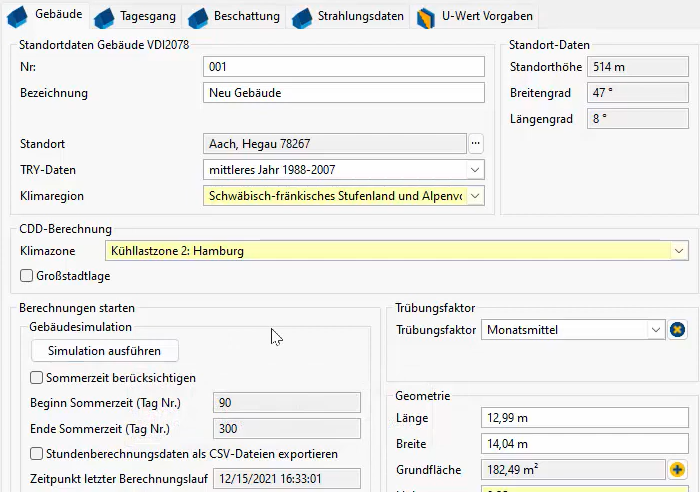Click the orange-blue U-Wert Vorgaben icon
The height and width of the screenshot is (492, 700).
tap(425, 18)
